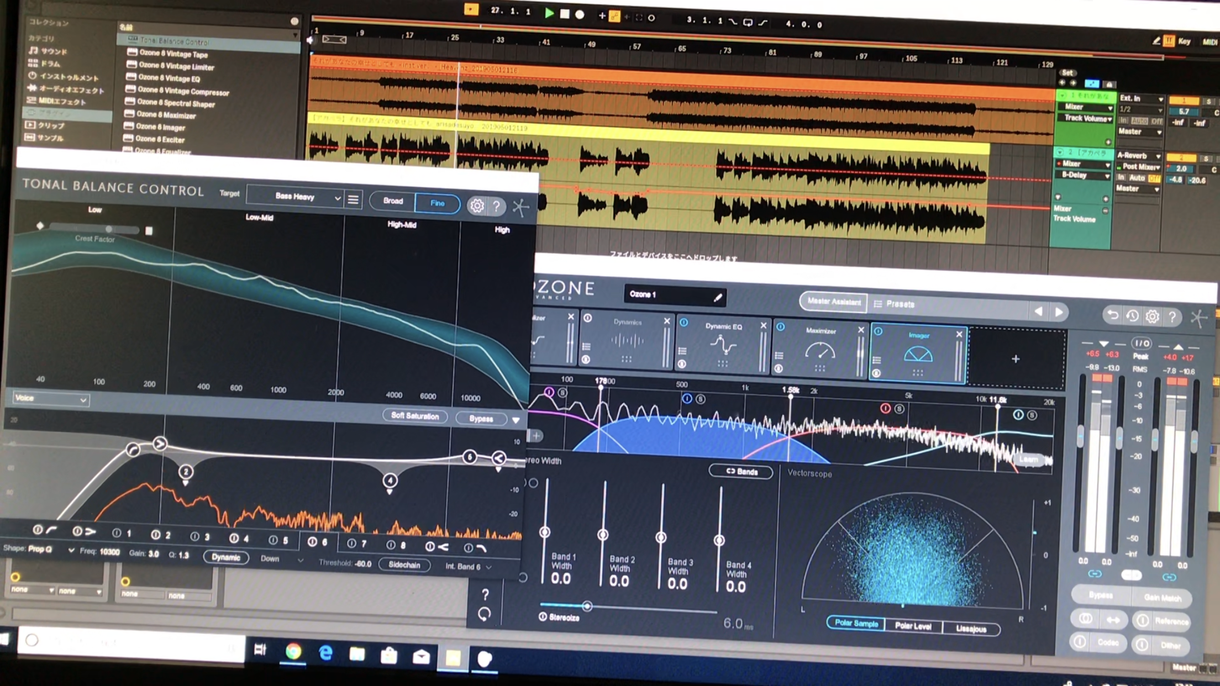The width and height of the screenshot is (1220, 686).
Task: Open the A-Reverb send dropdown in Ableton
Action: point(1137,156)
